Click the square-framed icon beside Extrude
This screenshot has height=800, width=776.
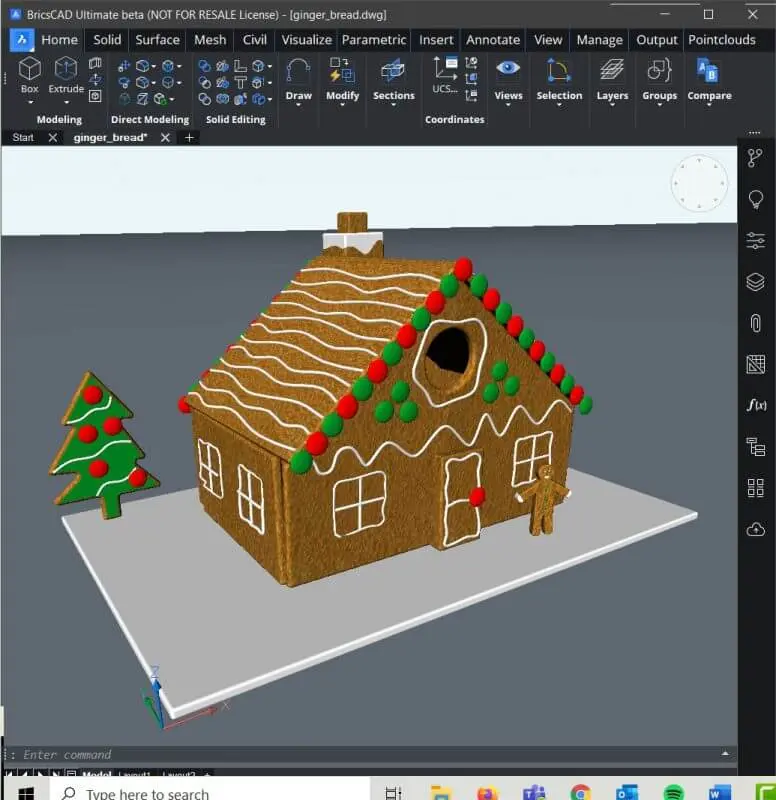pos(95,96)
